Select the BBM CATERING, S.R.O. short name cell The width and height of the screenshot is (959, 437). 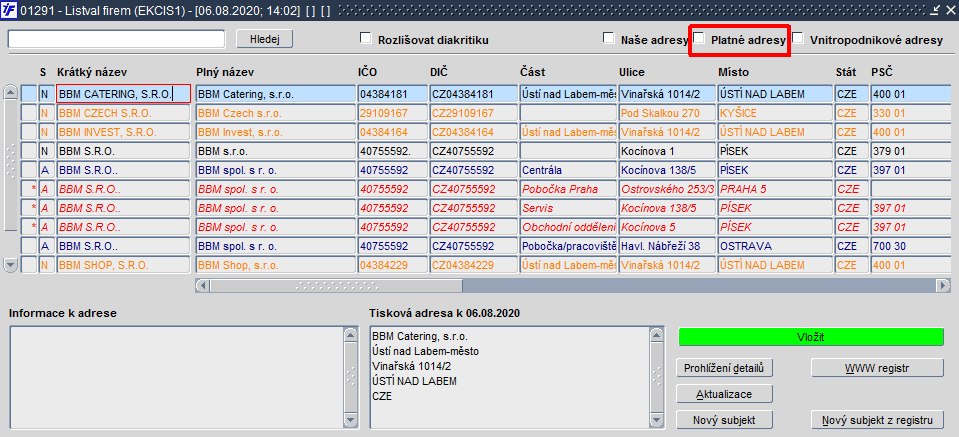pos(124,94)
